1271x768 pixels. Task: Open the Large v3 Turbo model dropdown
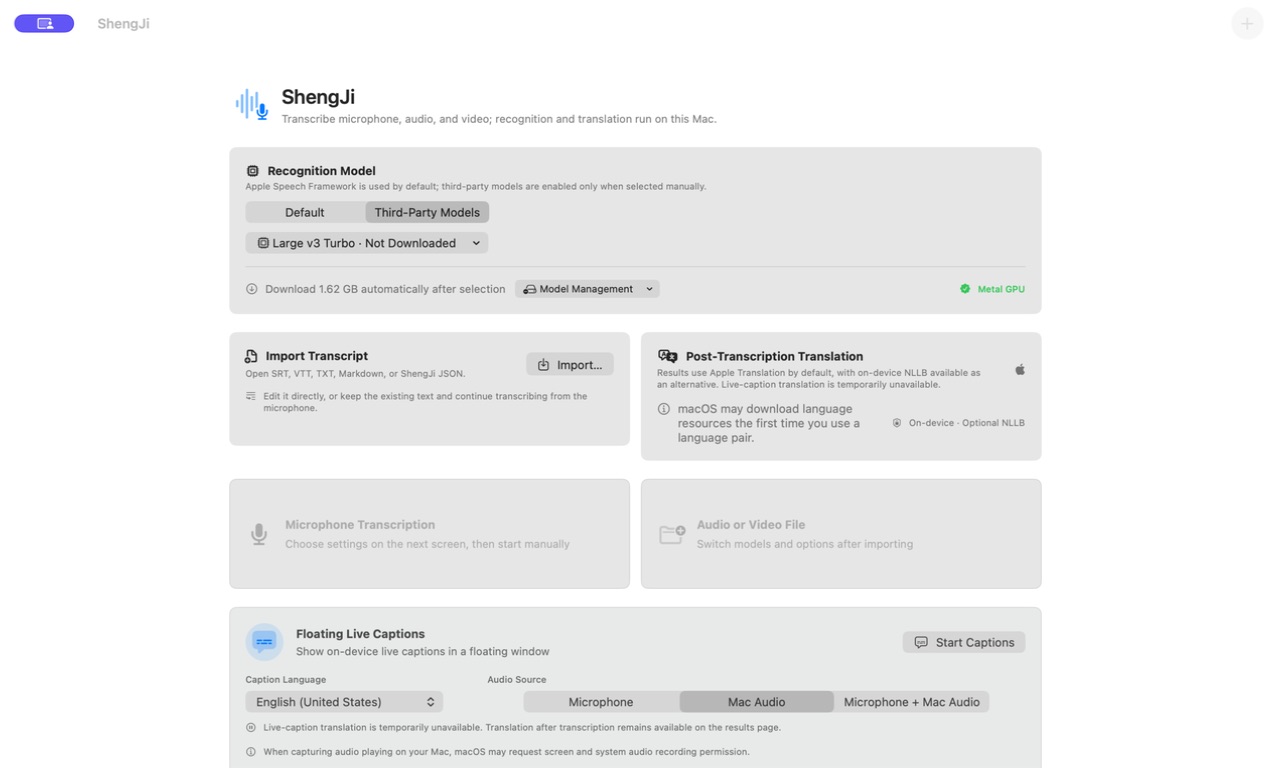[x=367, y=243]
